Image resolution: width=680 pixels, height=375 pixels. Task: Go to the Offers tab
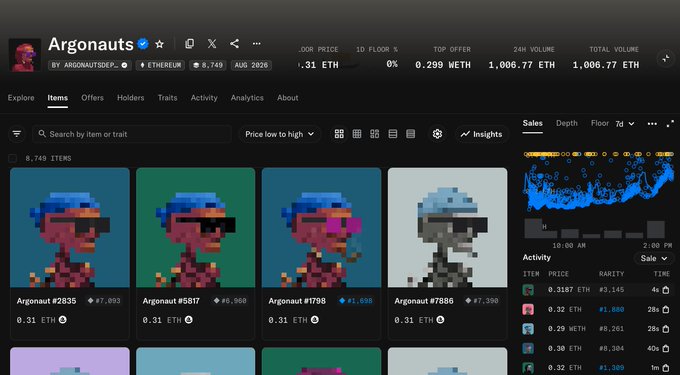tap(92, 98)
